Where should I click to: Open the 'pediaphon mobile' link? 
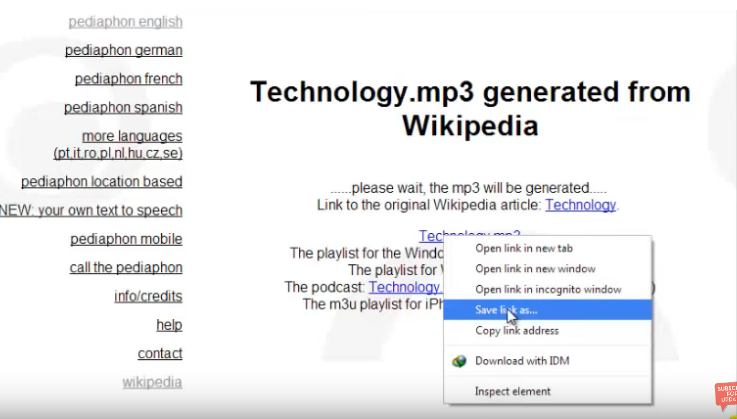126,239
